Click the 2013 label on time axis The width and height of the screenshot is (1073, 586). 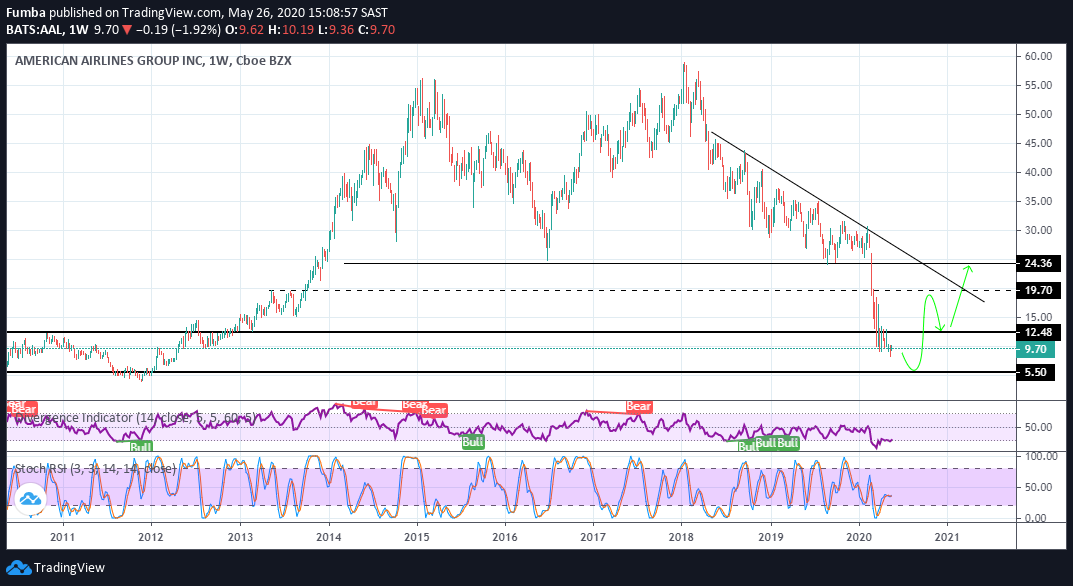240,535
